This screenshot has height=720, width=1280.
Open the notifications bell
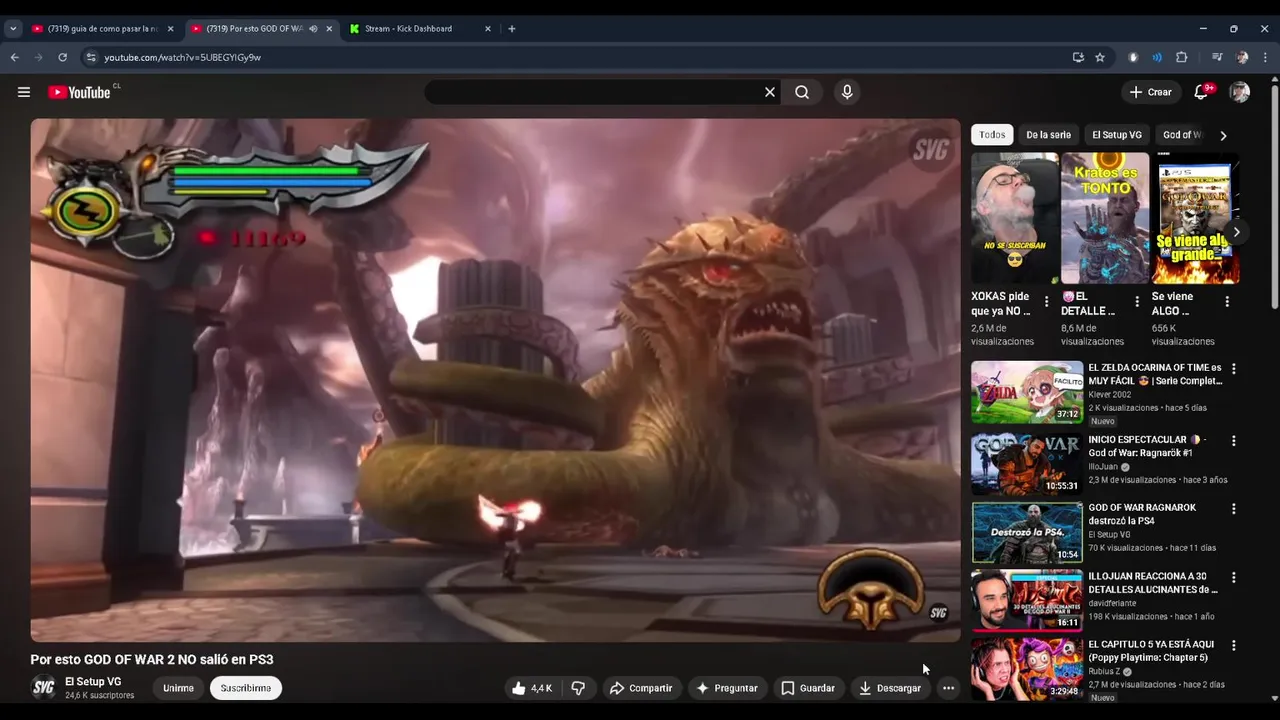coord(1201,92)
